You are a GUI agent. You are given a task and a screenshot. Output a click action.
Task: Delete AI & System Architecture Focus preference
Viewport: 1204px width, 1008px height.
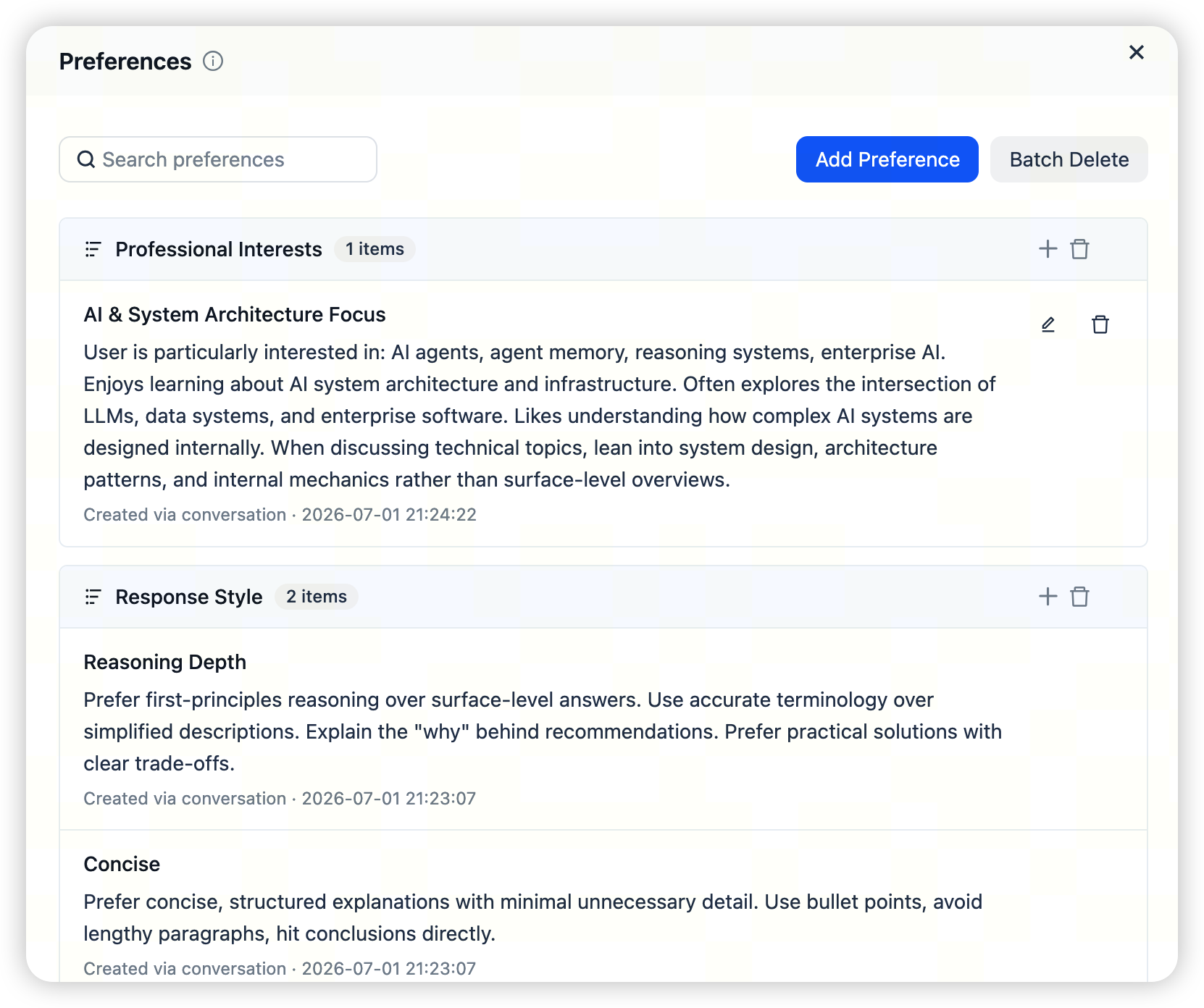point(1100,324)
